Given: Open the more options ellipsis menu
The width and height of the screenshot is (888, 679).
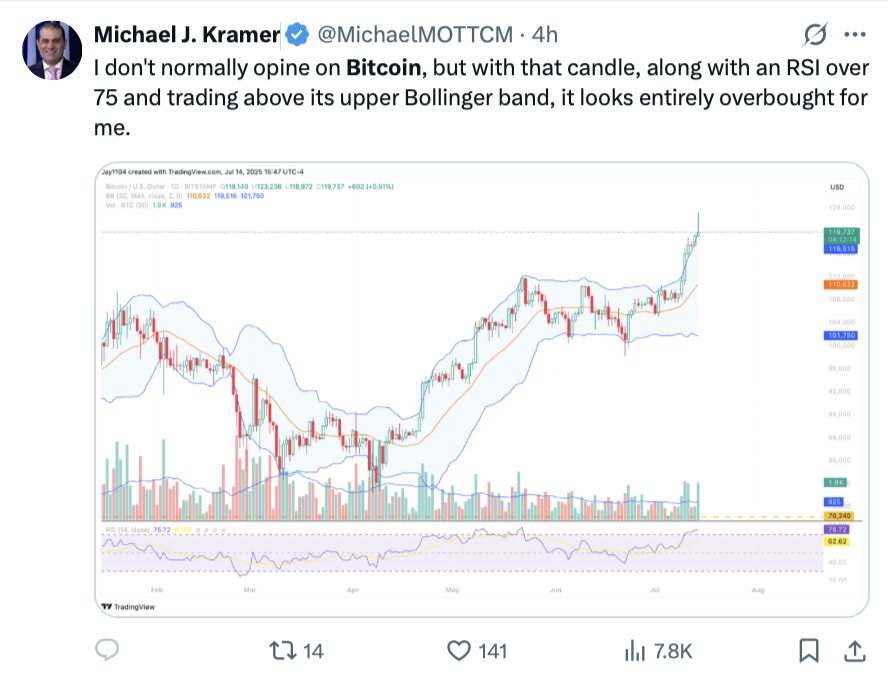Looking at the screenshot, I should [852, 34].
